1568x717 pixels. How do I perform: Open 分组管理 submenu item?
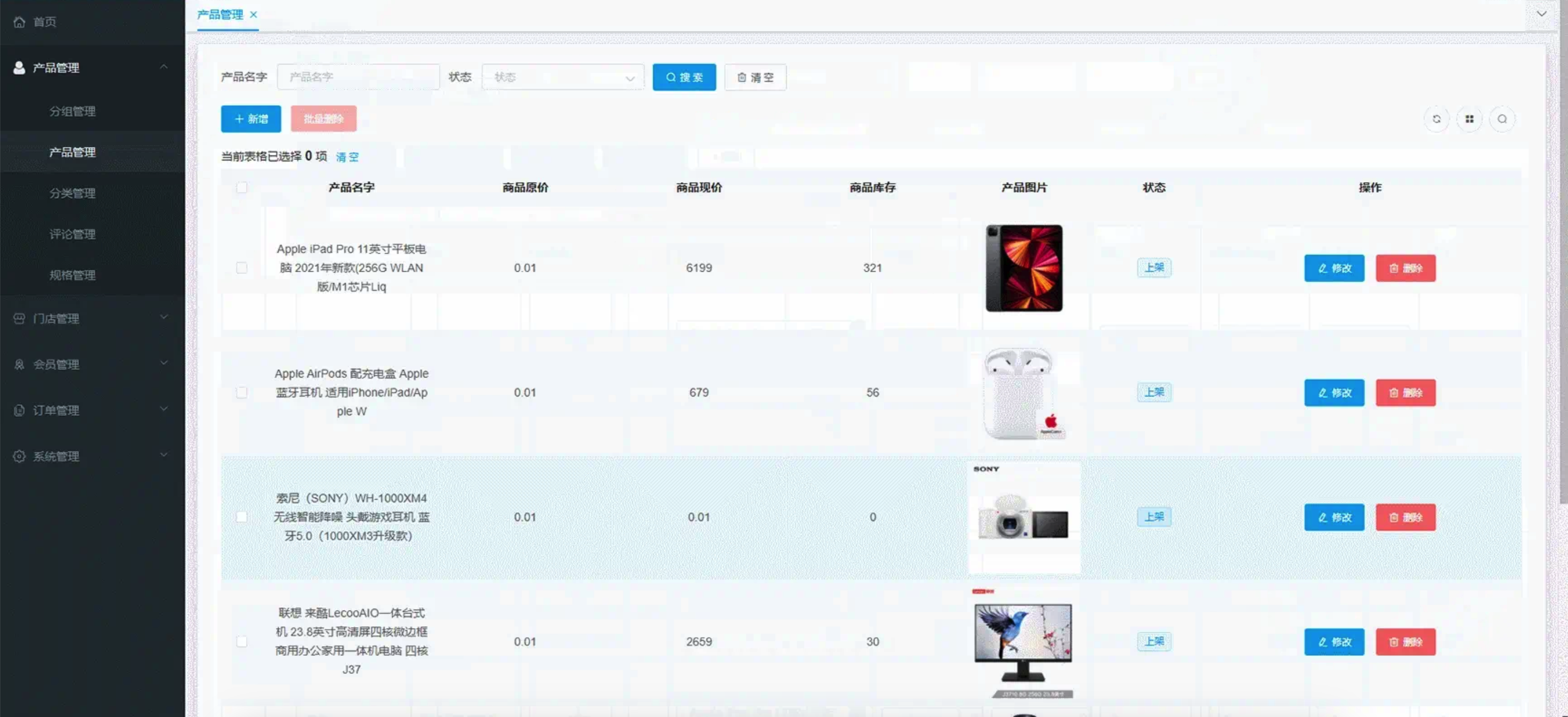[x=93, y=111]
